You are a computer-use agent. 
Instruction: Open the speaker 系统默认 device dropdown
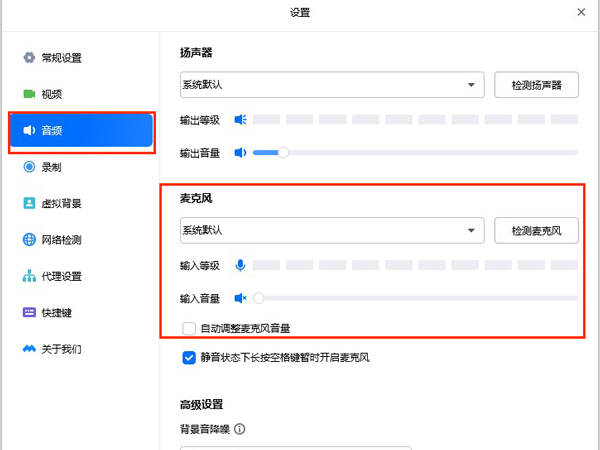tap(331, 85)
